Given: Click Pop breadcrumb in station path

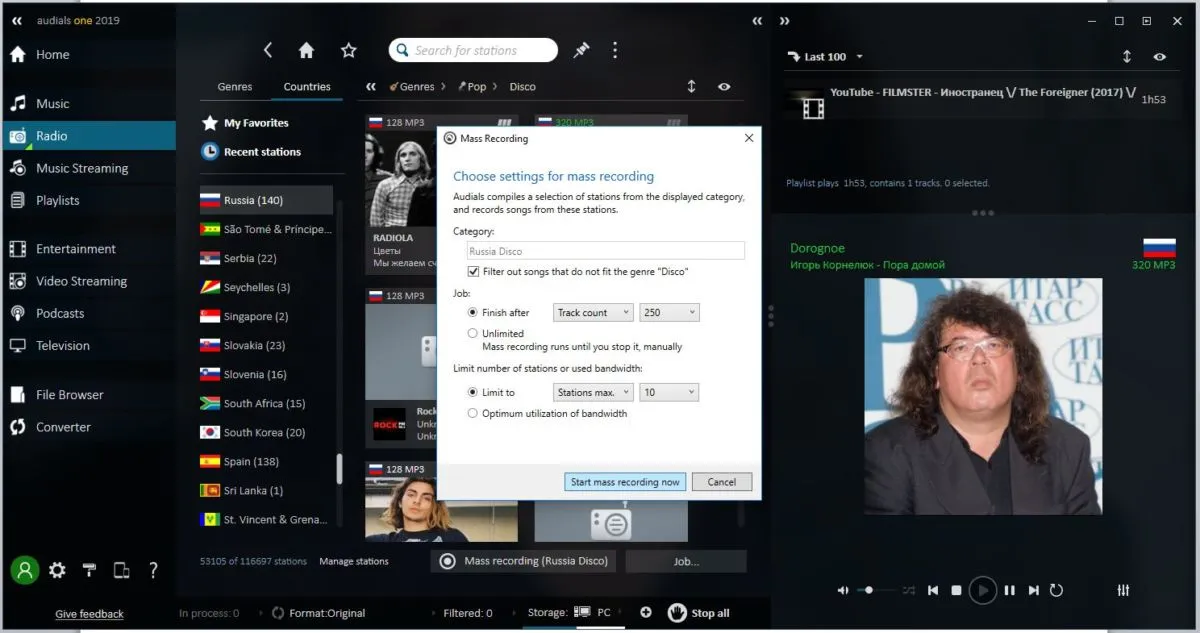Looking at the screenshot, I should click(477, 87).
